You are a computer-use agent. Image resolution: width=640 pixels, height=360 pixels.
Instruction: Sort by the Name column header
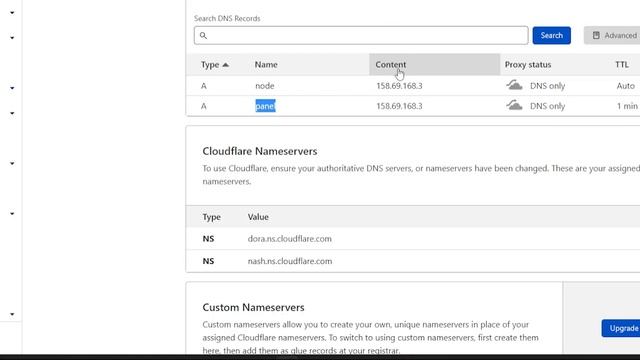coord(266,64)
